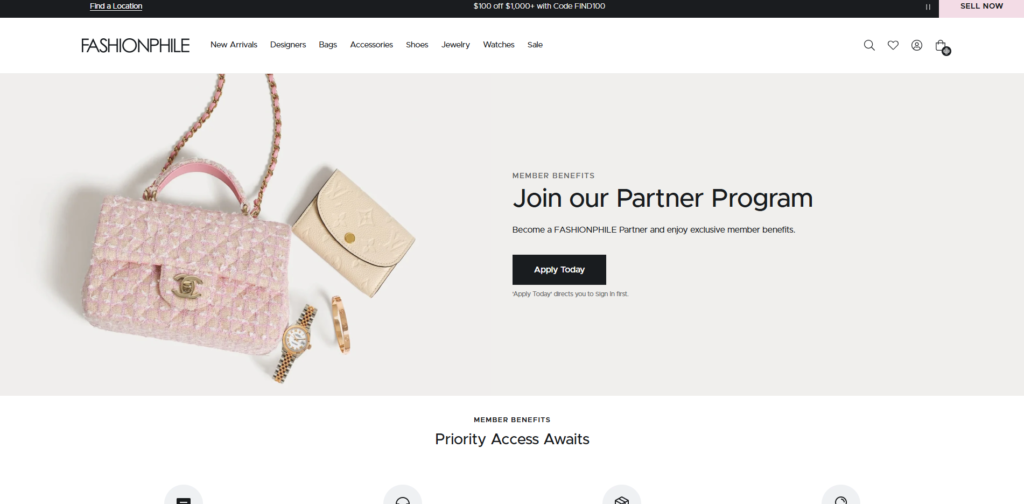Click the Apply Today button
This screenshot has width=1024, height=504.
click(x=559, y=270)
